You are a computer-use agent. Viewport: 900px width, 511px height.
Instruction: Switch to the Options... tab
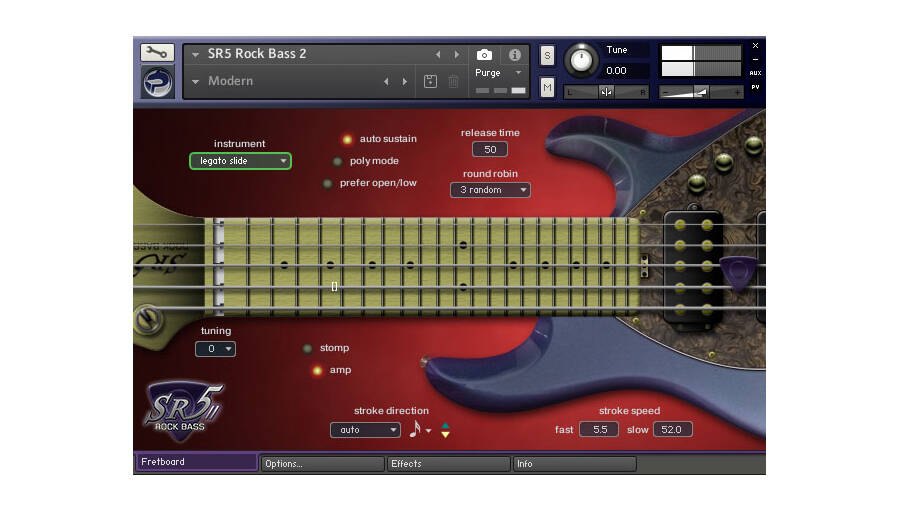(323, 464)
